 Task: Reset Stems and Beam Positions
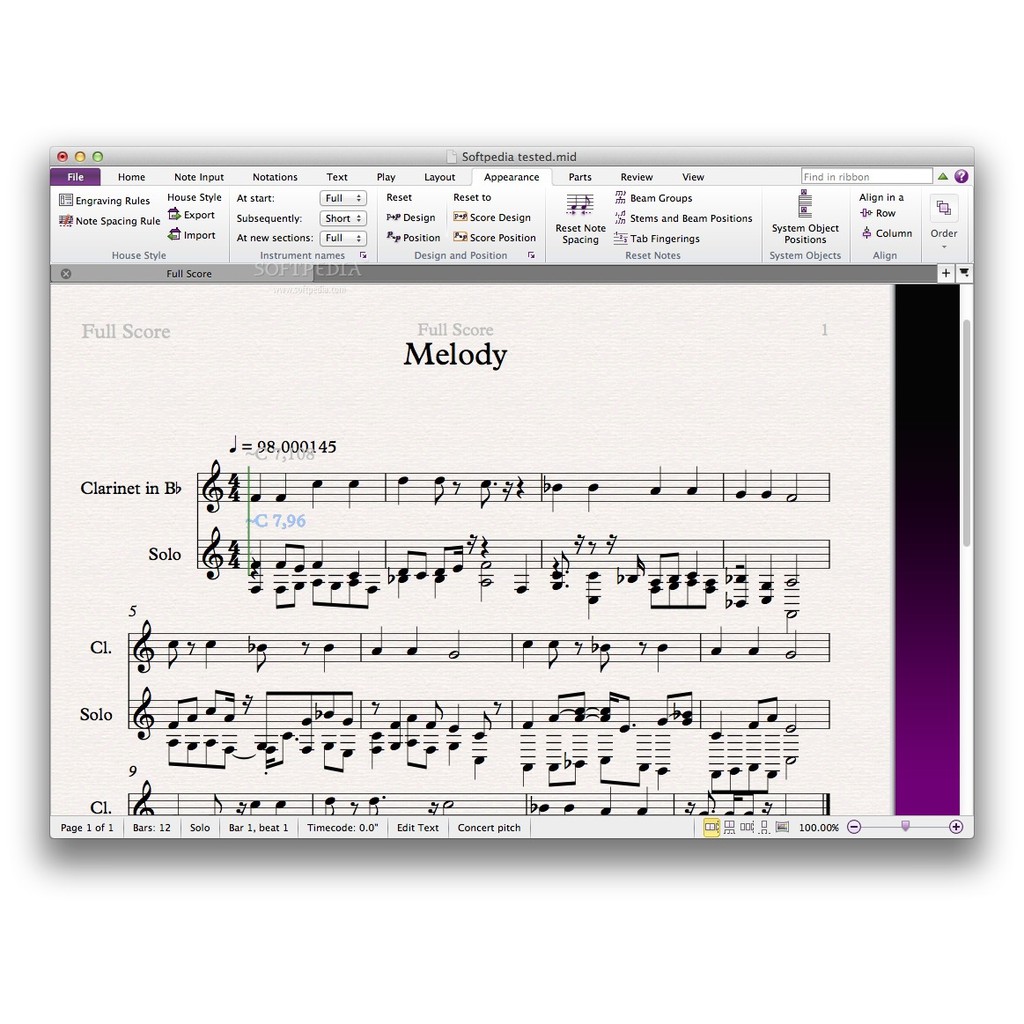pos(683,218)
